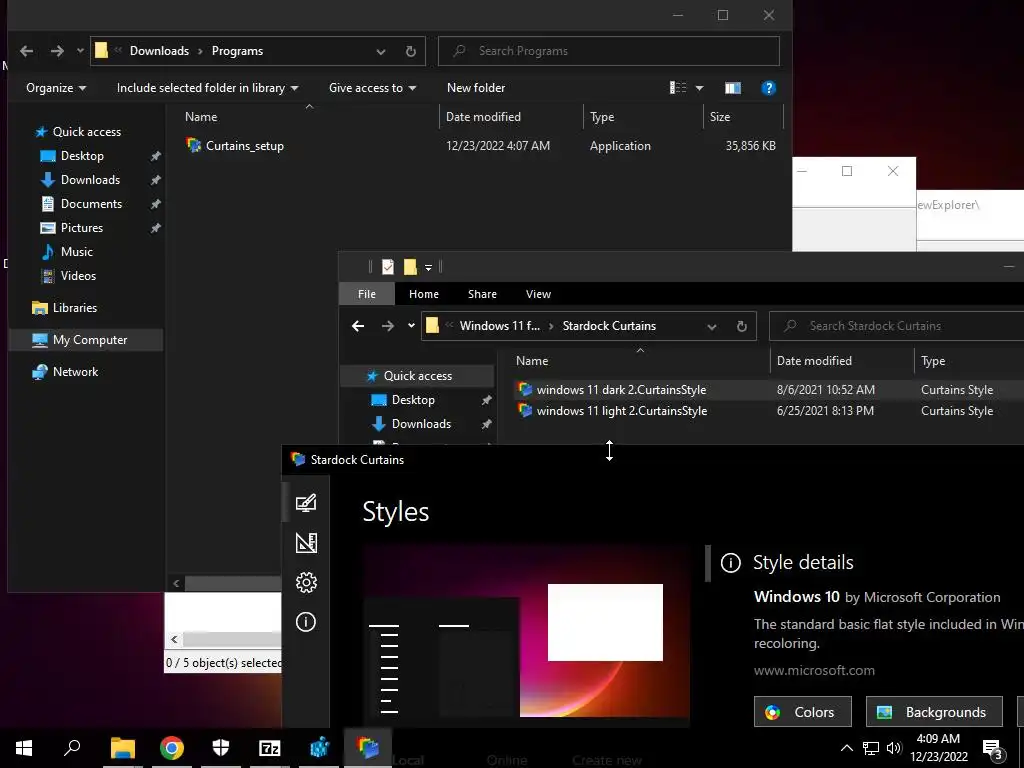The image size is (1024, 768).
Task: Click the Style details info icon
Action: 730,562
